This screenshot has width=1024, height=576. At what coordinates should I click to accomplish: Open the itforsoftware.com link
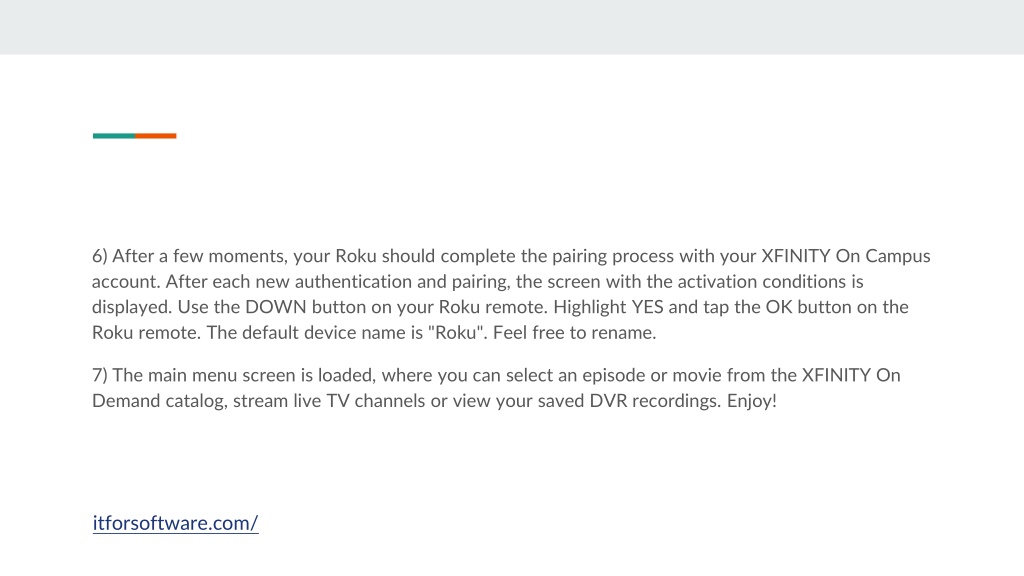coord(175,523)
